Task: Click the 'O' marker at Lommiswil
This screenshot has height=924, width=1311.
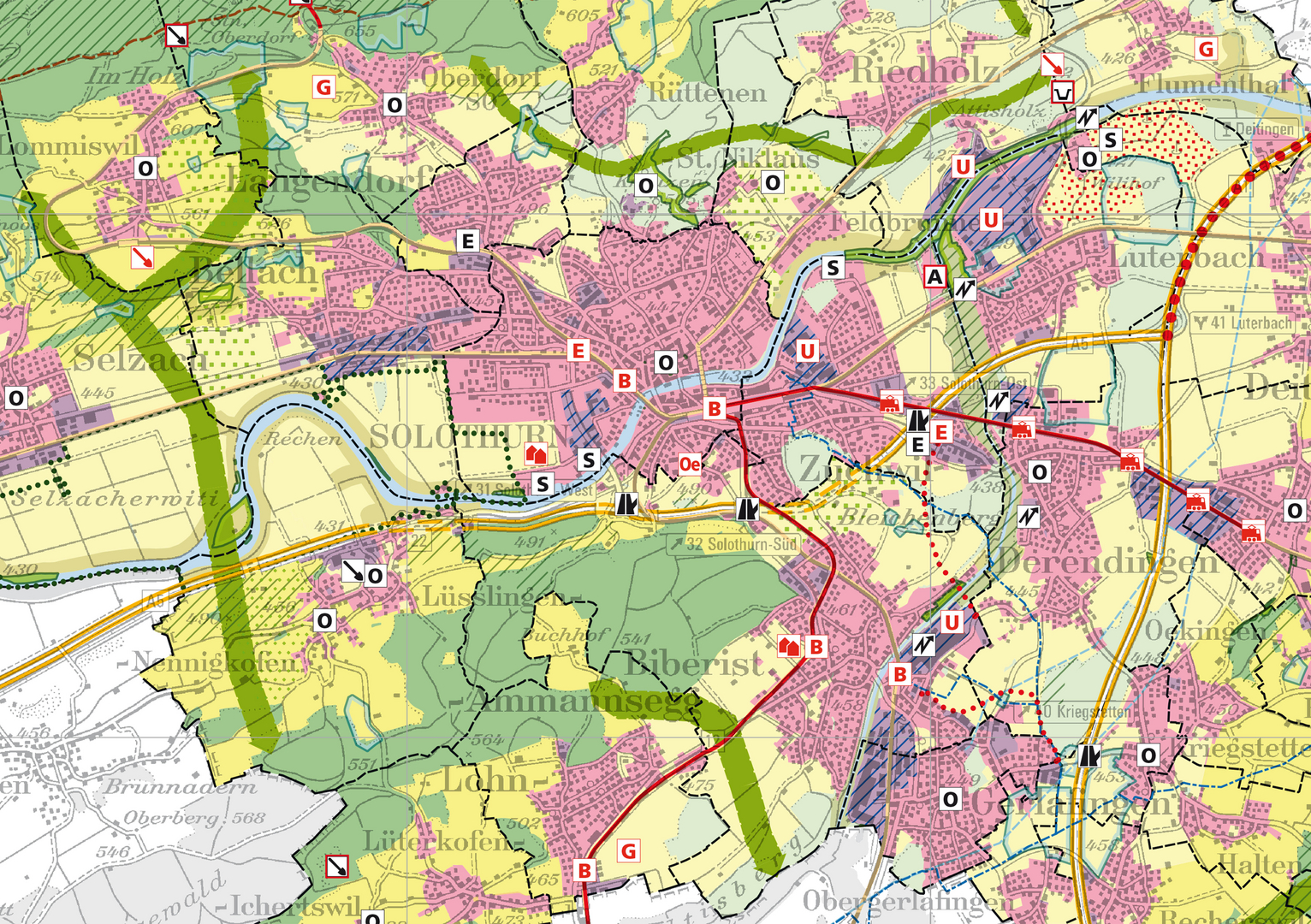Action: (x=145, y=169)
